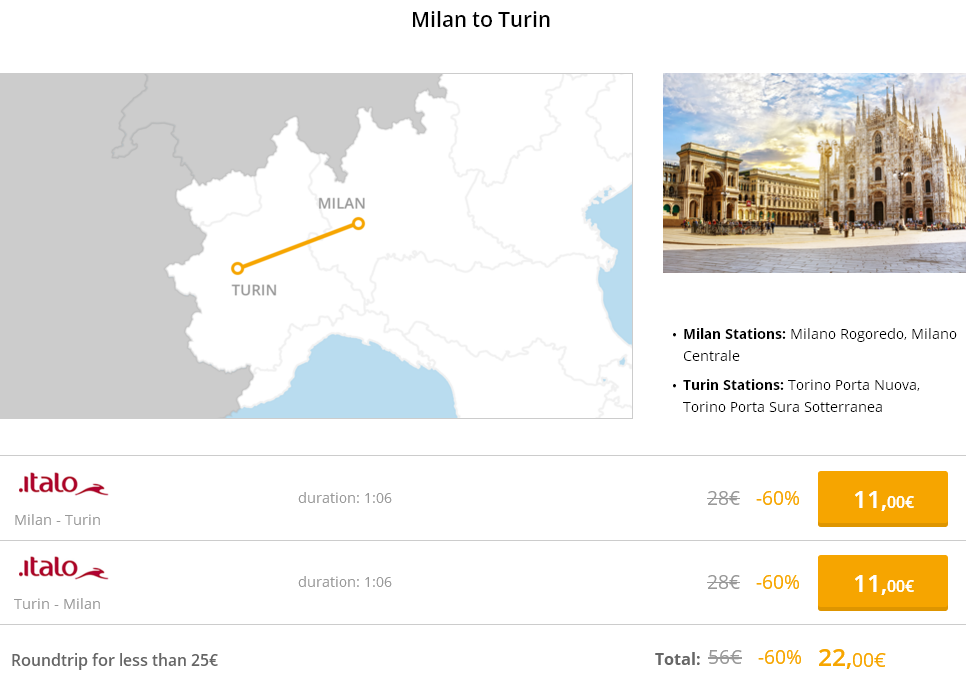975x697 pixels.
Task: Click the struck-through 28€ on Turin - Milan row
Action: coord(723,582)
